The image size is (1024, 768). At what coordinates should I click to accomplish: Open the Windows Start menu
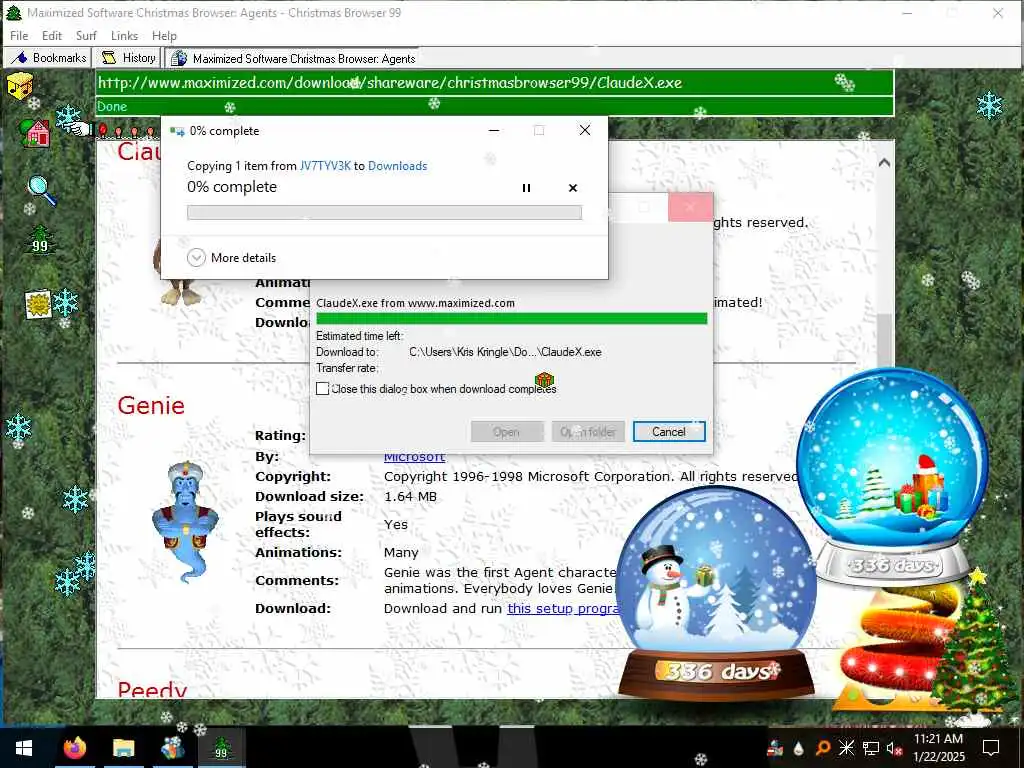24,748
